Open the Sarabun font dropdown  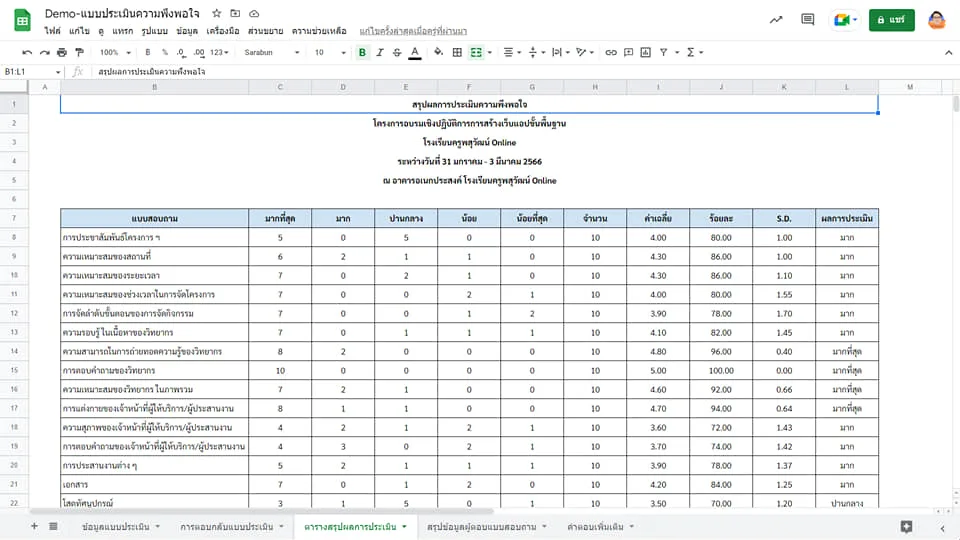click(x=271, y=53)
